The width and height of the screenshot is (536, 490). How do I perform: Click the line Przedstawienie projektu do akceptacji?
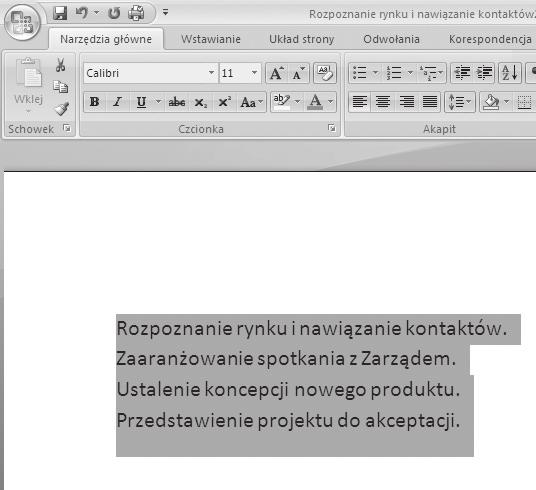click(x=288, y=421)
